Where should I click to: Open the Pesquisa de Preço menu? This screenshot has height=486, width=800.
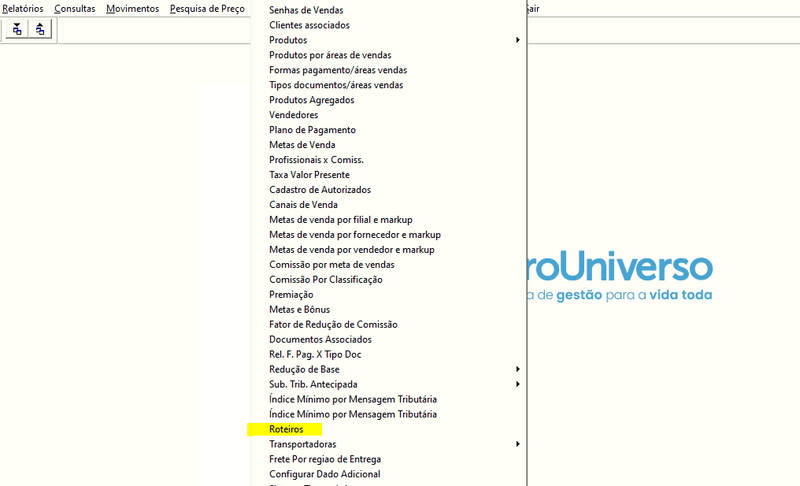click(x=207, y=8)
